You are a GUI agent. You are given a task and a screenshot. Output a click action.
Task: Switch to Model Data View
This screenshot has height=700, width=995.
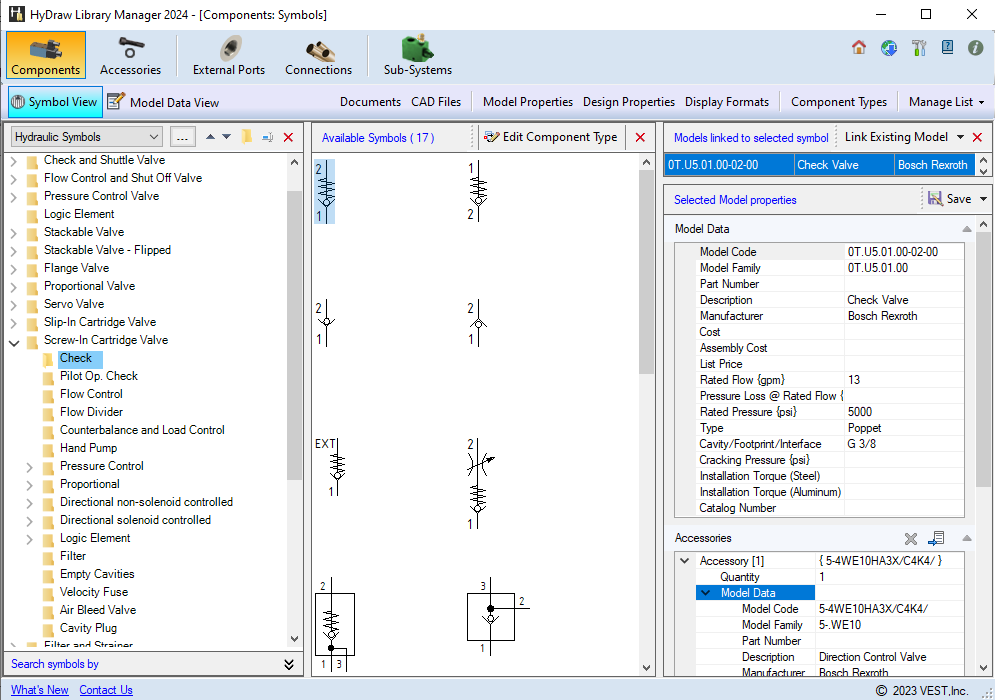[x=163, y=102]
